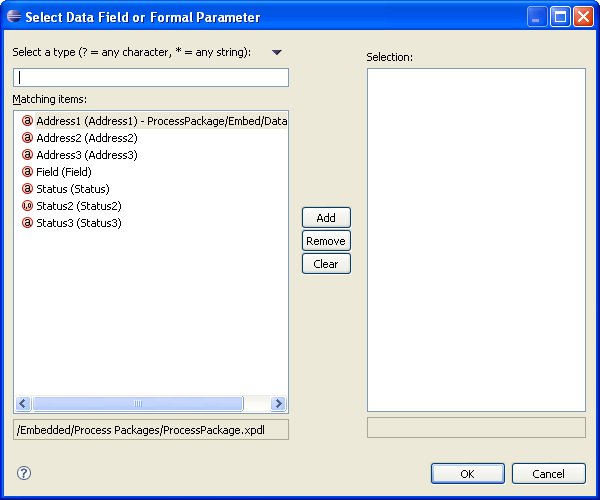Open the help question mark icon
This screenshot has height=500, width=600.
coord(24,473)
